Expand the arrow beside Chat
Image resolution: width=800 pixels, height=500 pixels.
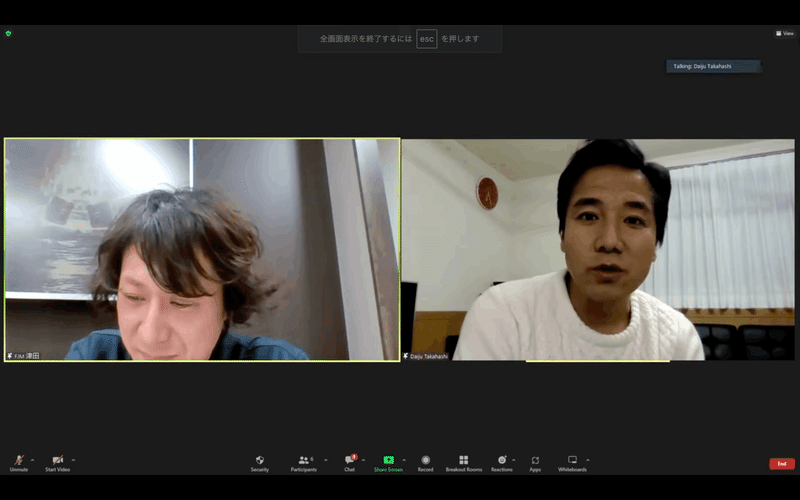coord(363,460)
